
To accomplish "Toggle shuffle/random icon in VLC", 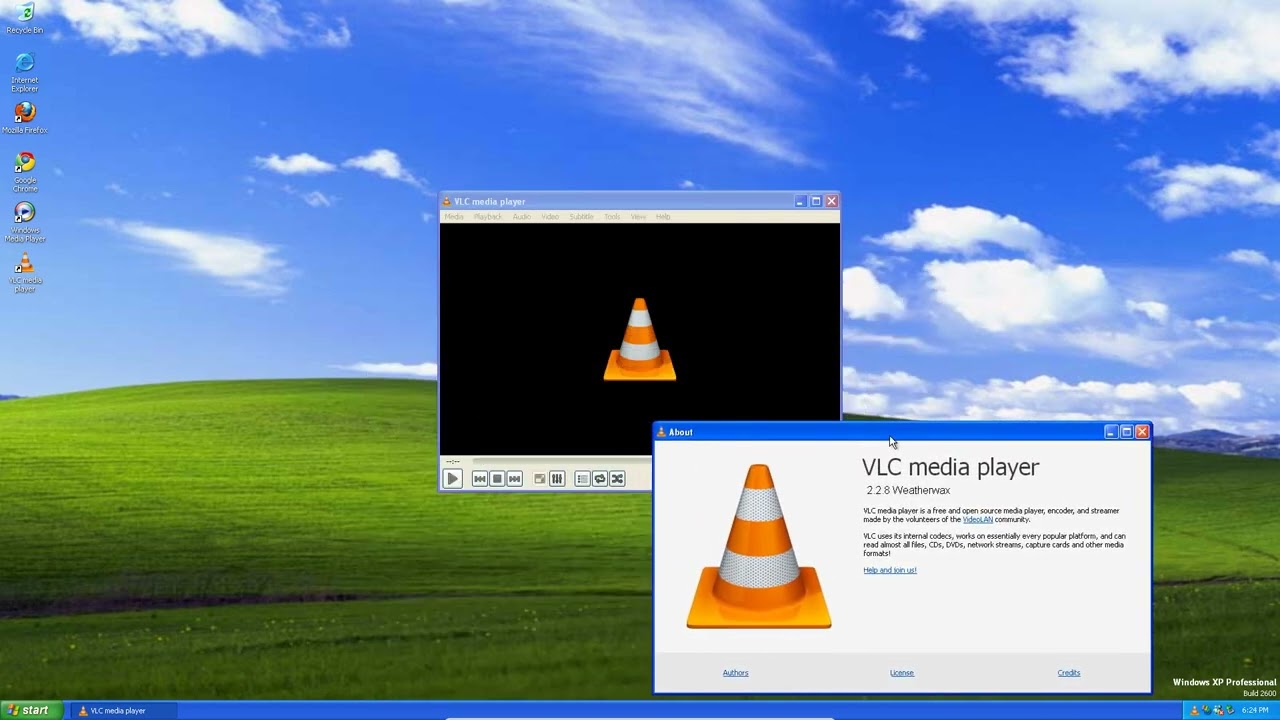I will pos(617,479).
